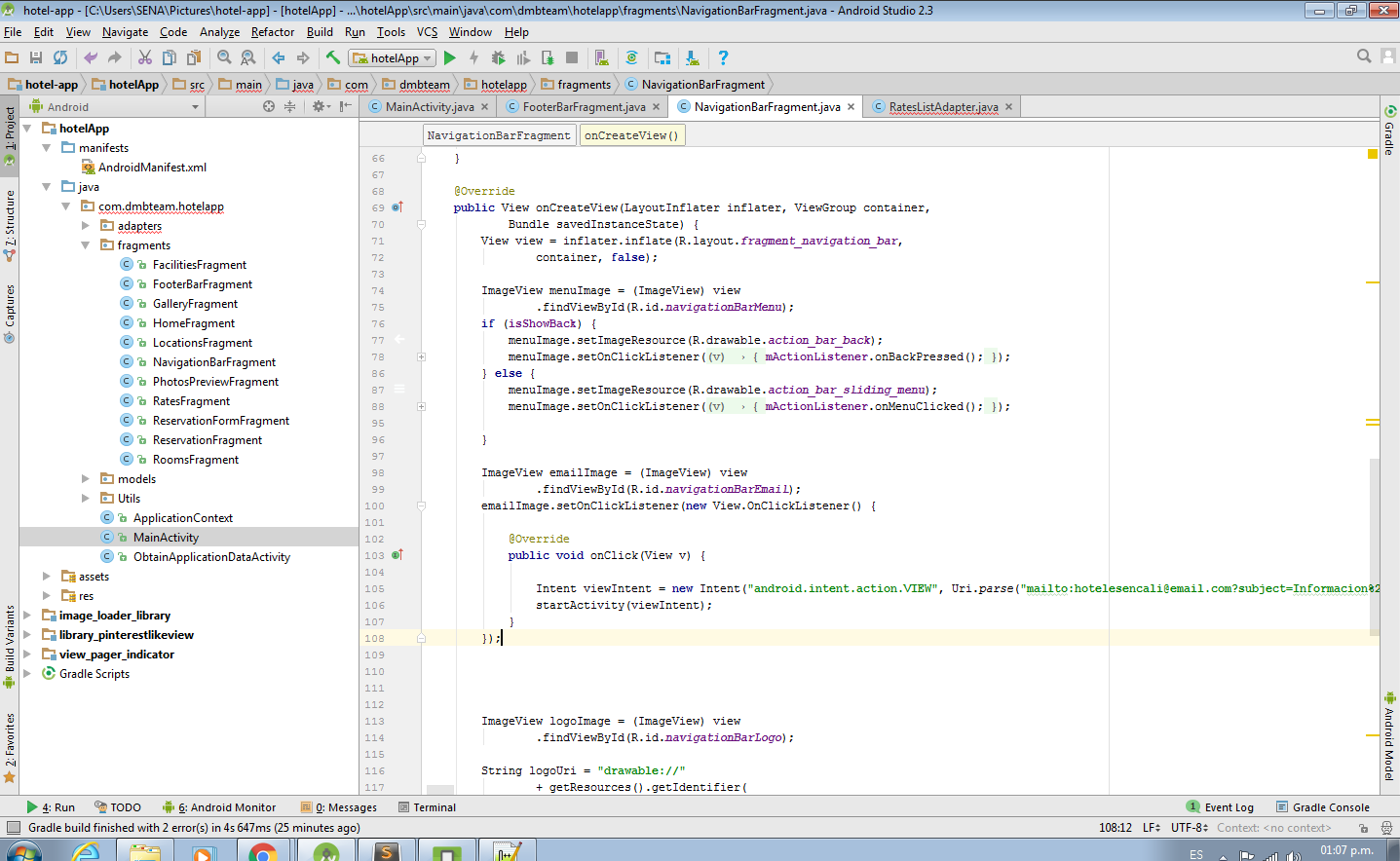Viewport: 1400px width, 861px height.
Task: Open file via the toolbar folder icon
Action: [x=13, y=57]
